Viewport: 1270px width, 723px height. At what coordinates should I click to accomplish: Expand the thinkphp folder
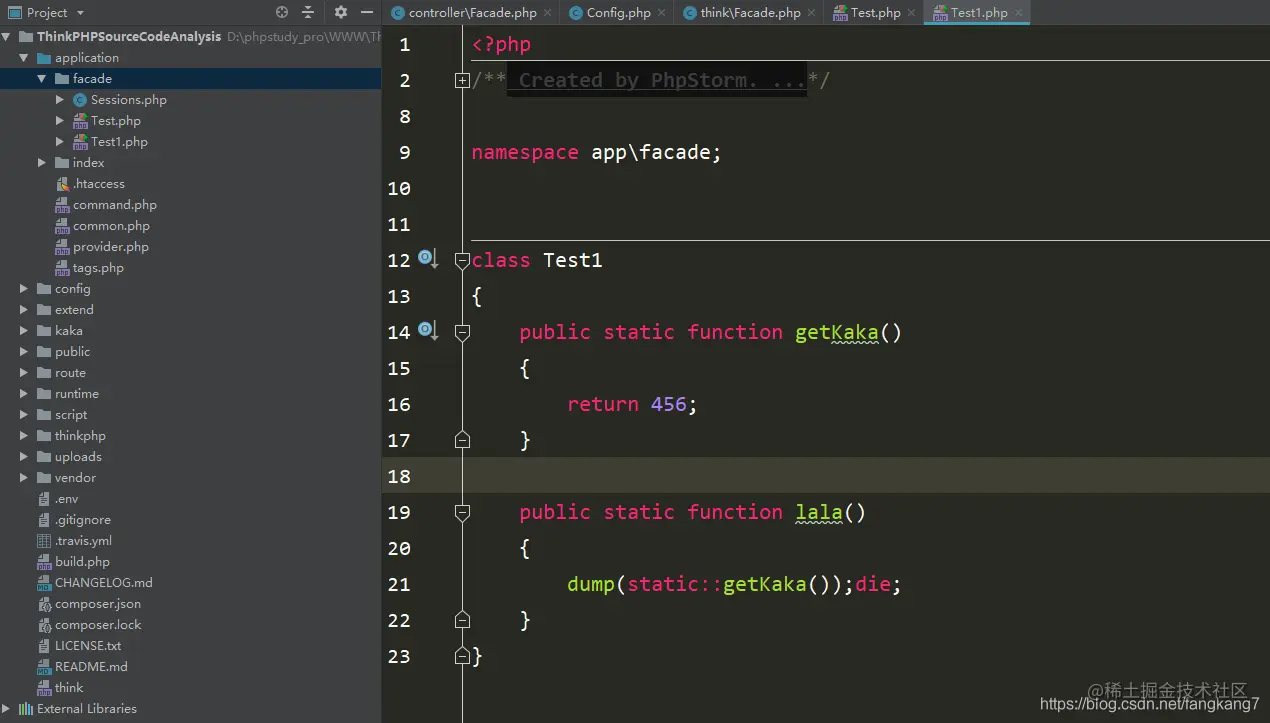coord(23,436)
